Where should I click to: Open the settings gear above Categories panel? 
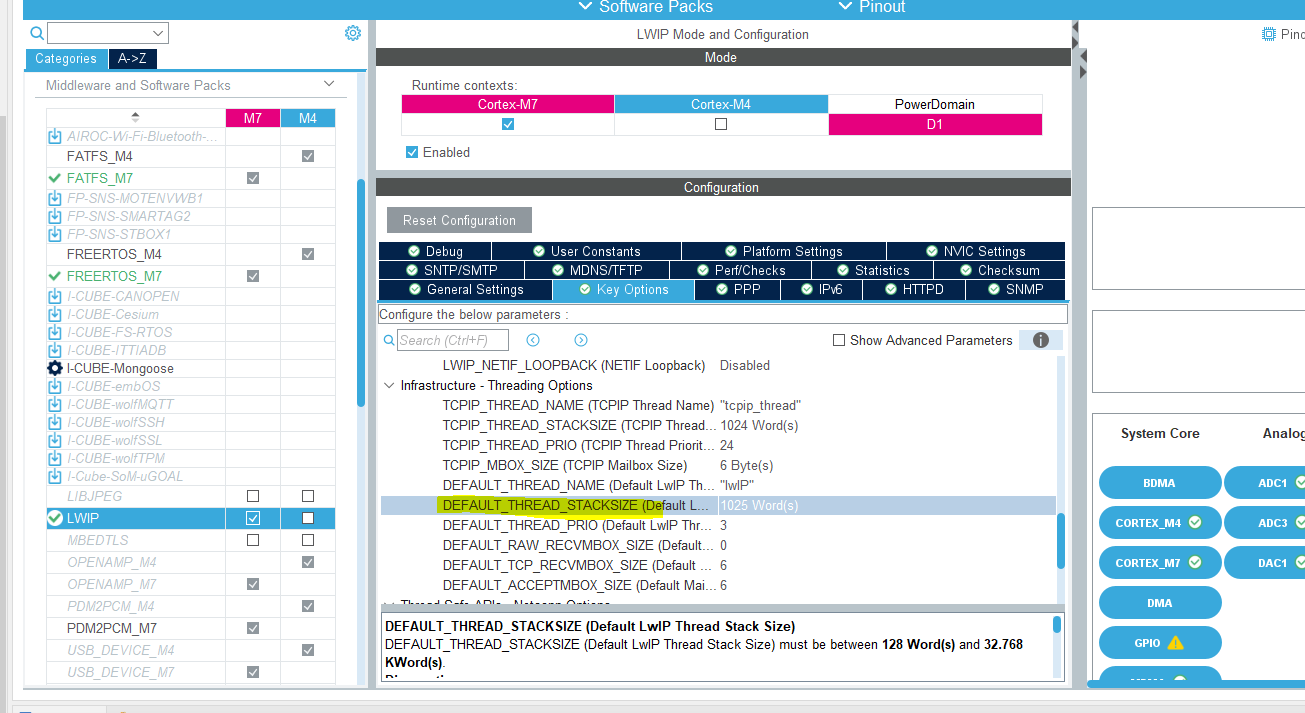tap(352, 32)
